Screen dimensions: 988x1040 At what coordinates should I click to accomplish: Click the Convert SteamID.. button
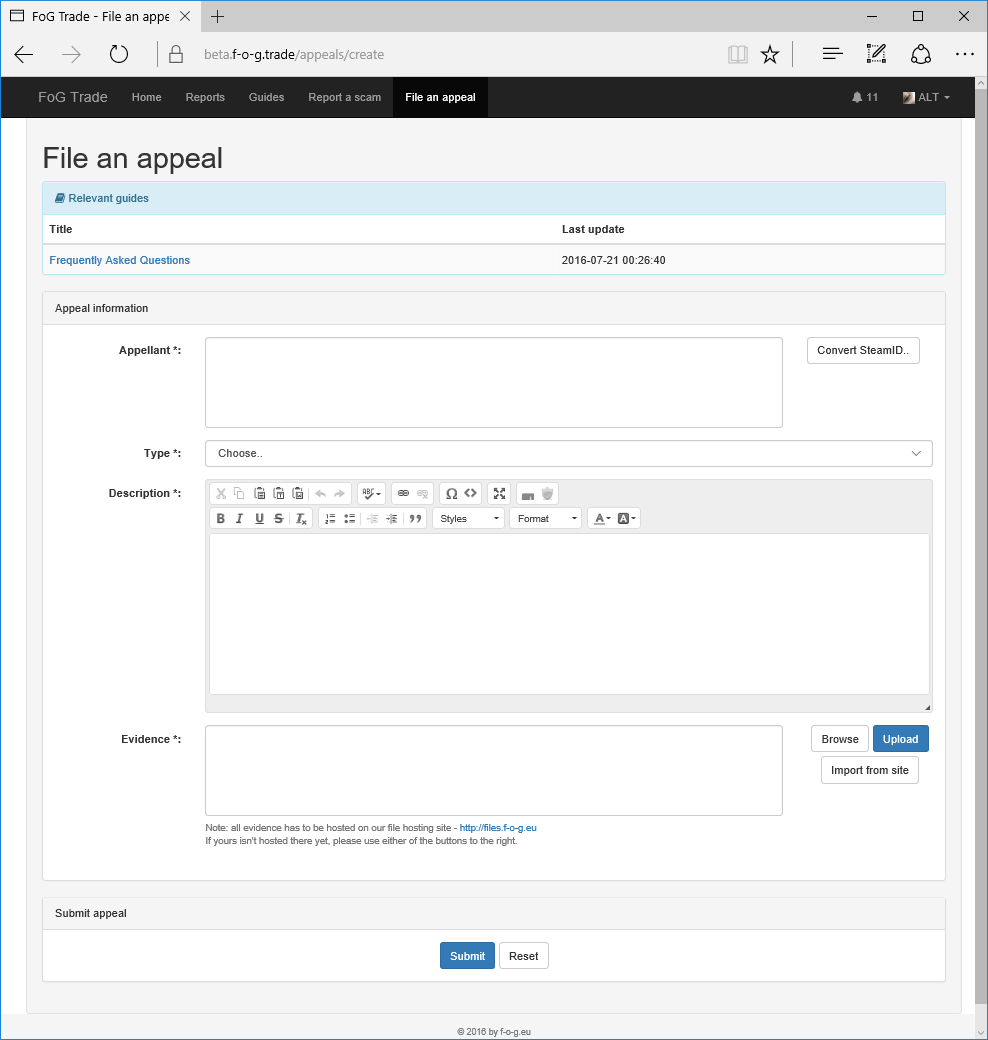click(863, 350)
